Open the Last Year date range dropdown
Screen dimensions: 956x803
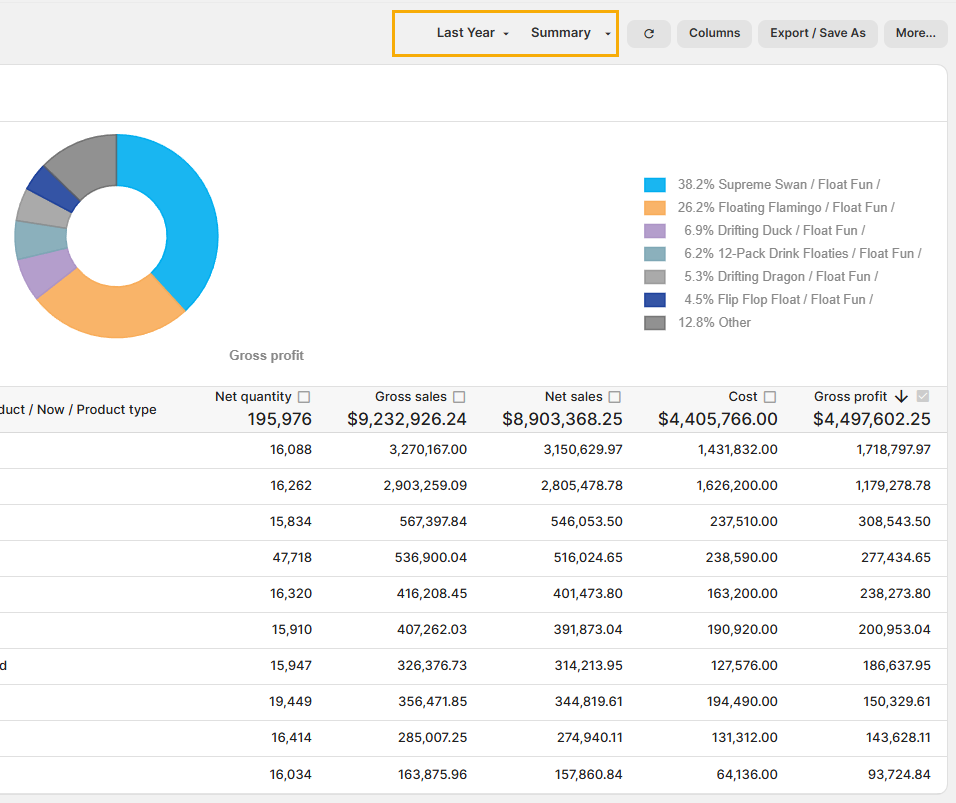(x=472, y=33)
